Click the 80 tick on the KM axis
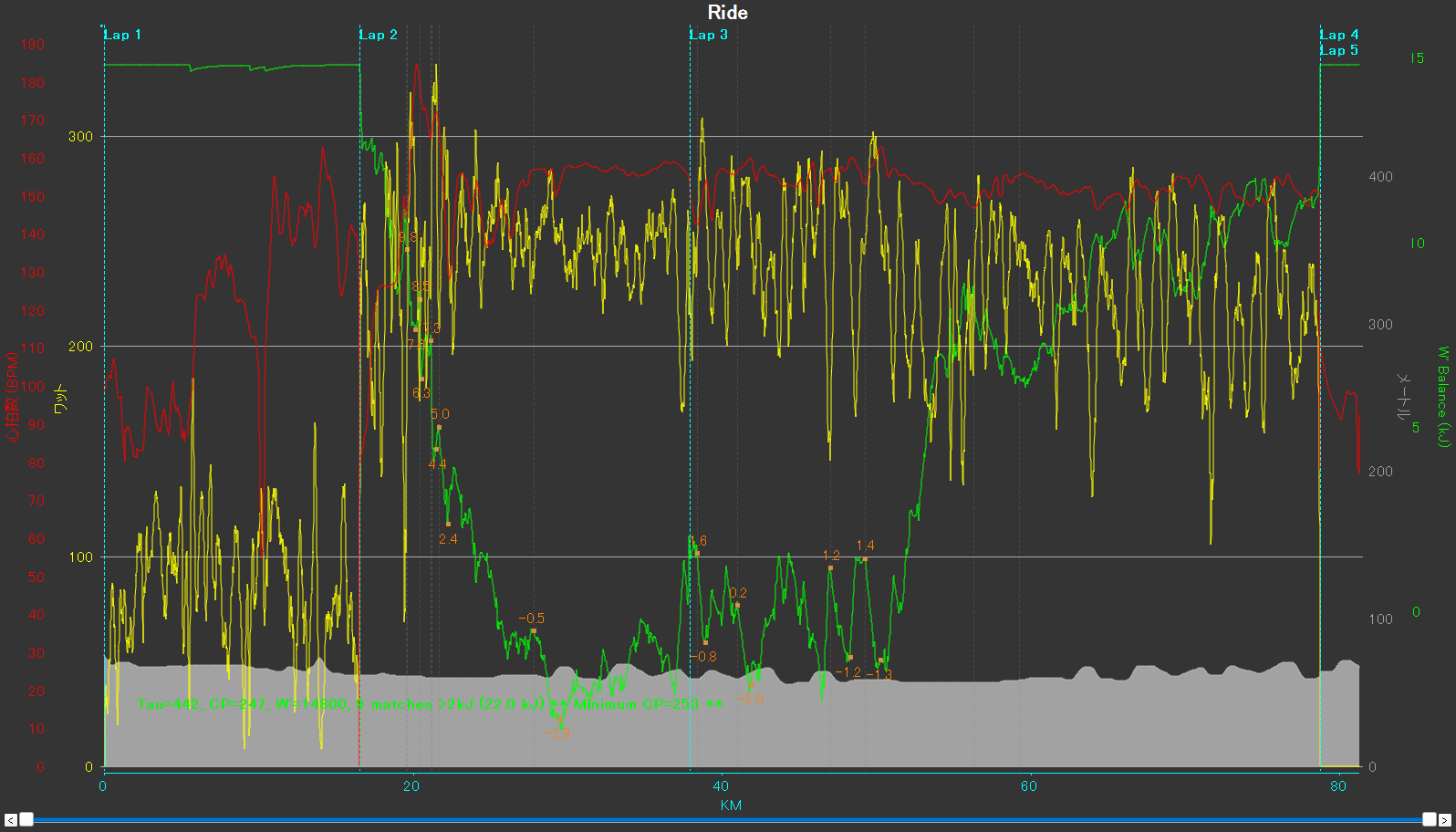1456x832 pixels. point(1338,786)
